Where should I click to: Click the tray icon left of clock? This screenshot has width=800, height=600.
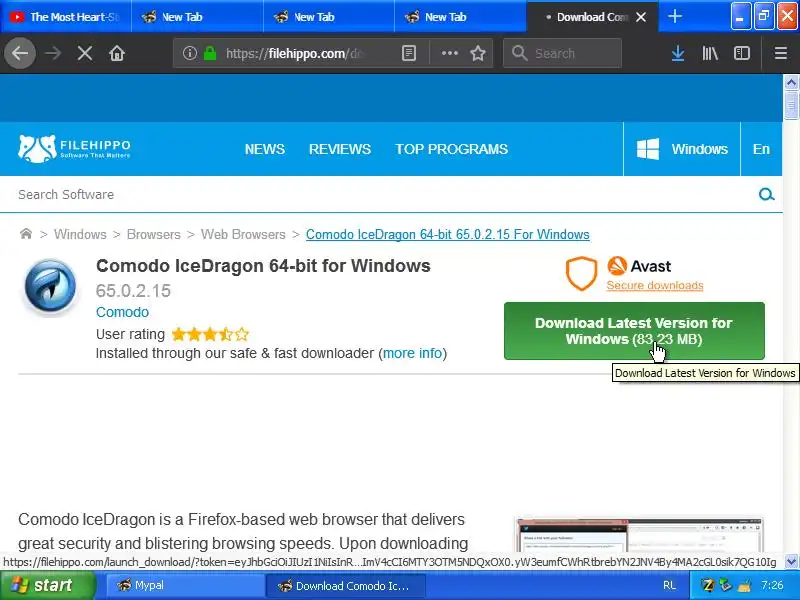pyautogui.click(x=744, y=585)
